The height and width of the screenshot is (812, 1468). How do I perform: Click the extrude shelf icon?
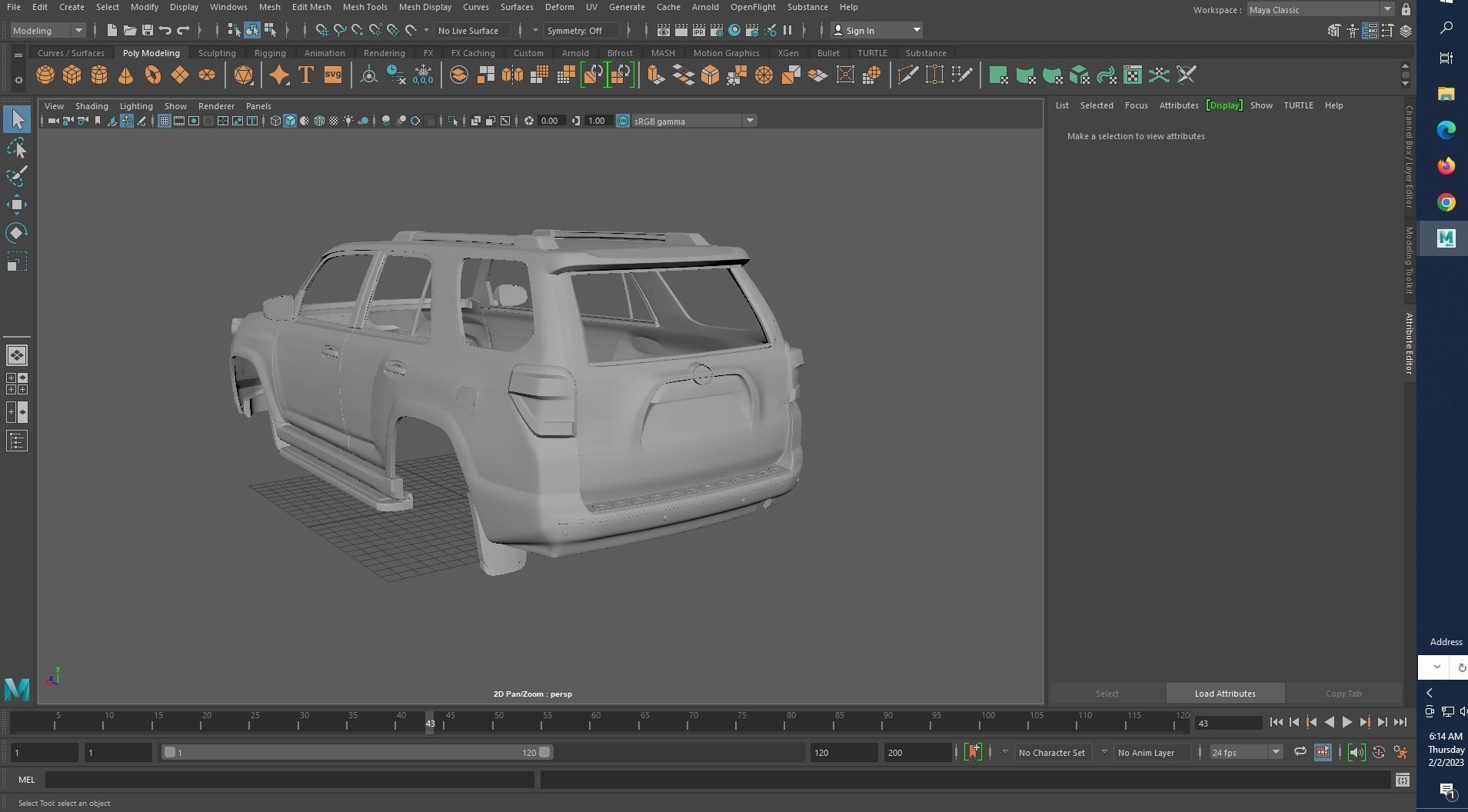[656, 75]
